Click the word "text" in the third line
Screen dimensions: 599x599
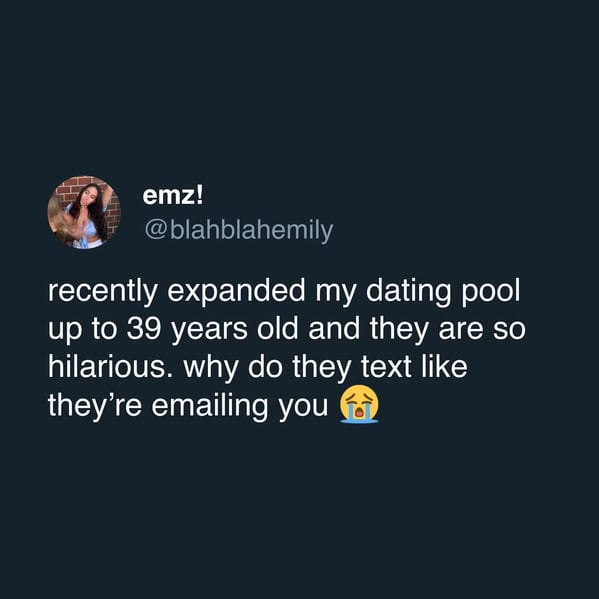pos(387,367)
